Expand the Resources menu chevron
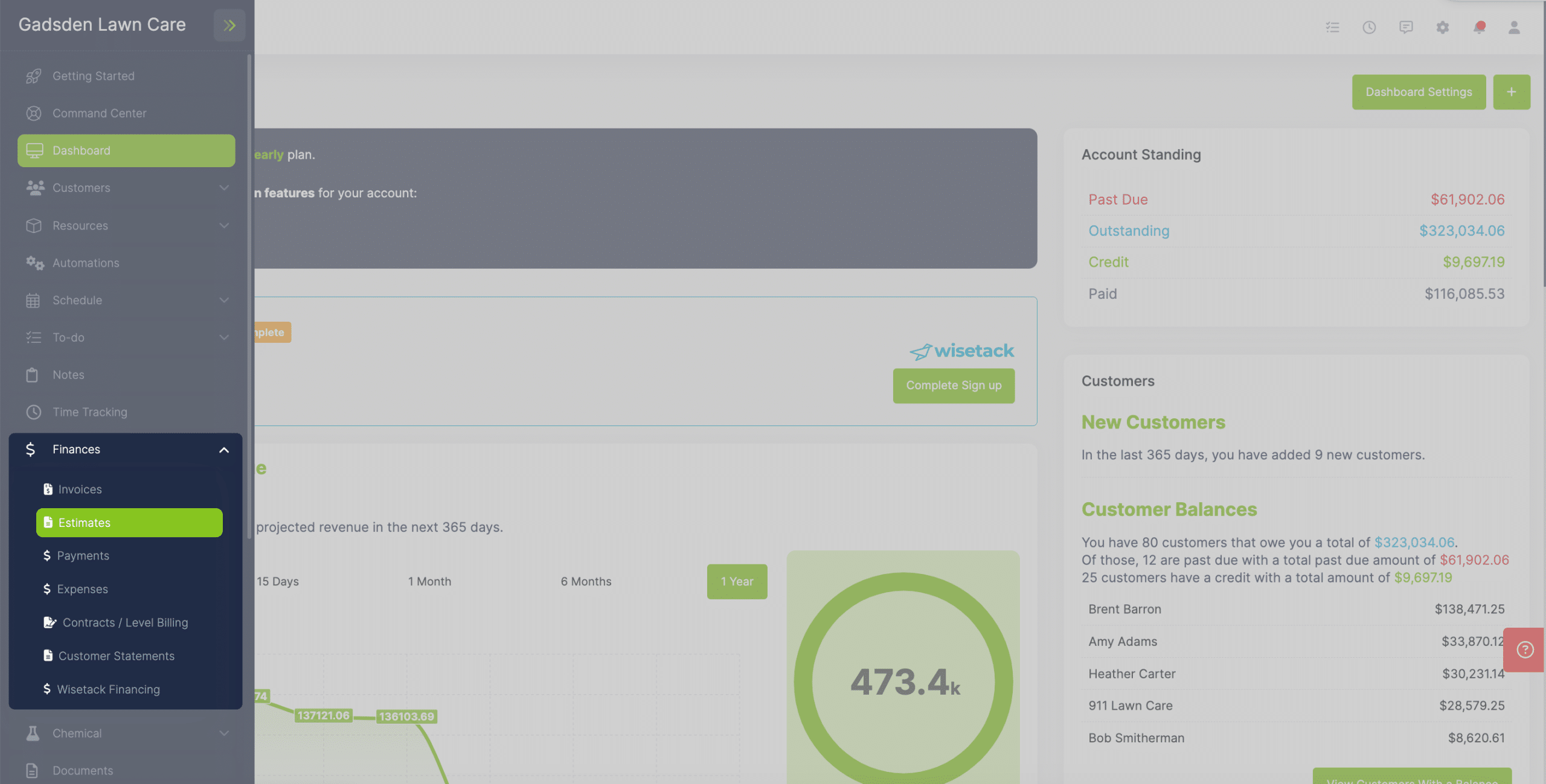The width and height of the screenshot is (1546, 784). [x=224, y=226]
